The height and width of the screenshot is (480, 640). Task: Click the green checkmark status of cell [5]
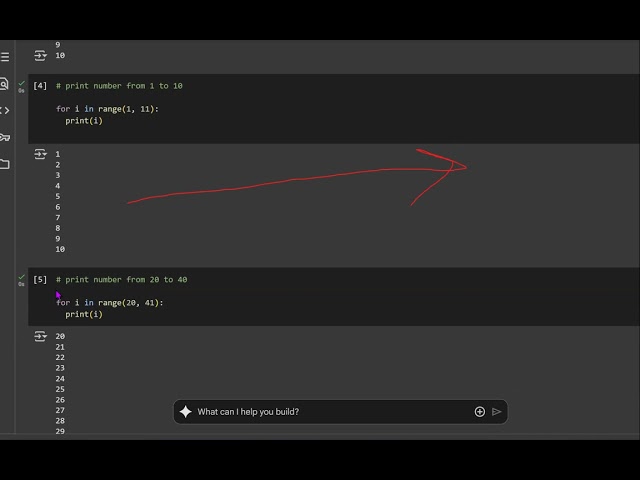tap(21, 277)
